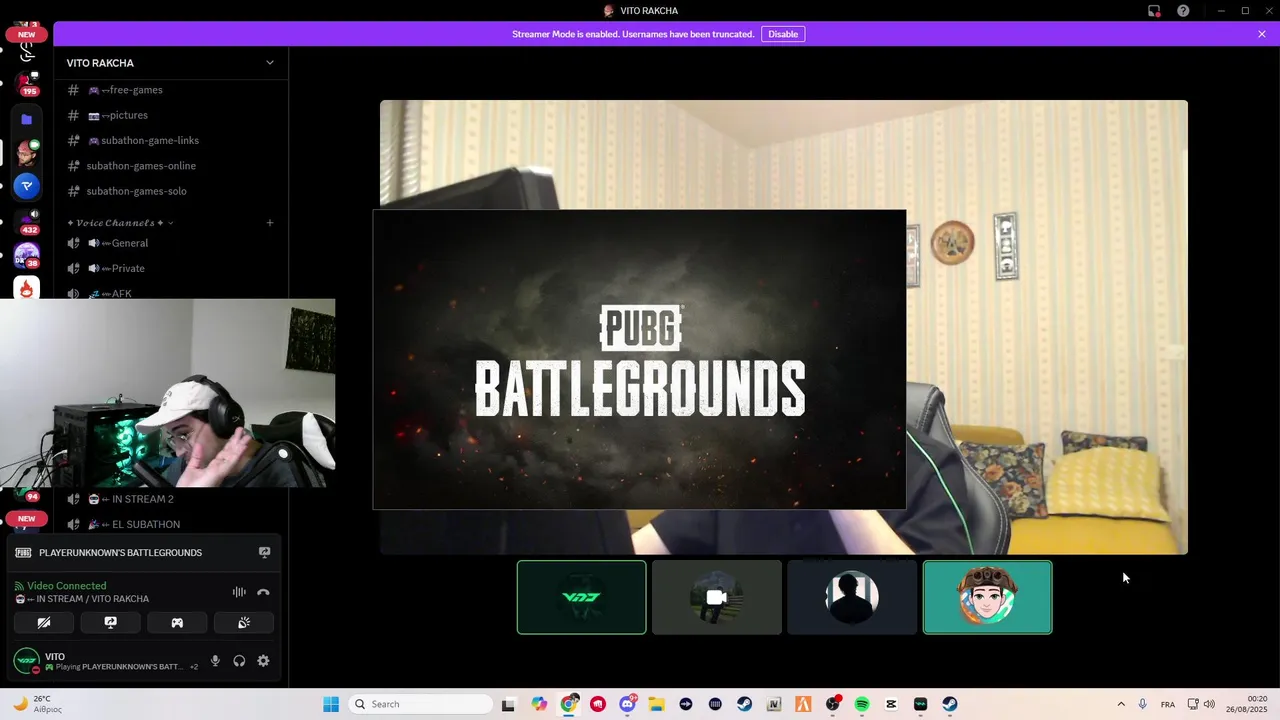
Task: Open the server with 432 badge
Action: 27,221
